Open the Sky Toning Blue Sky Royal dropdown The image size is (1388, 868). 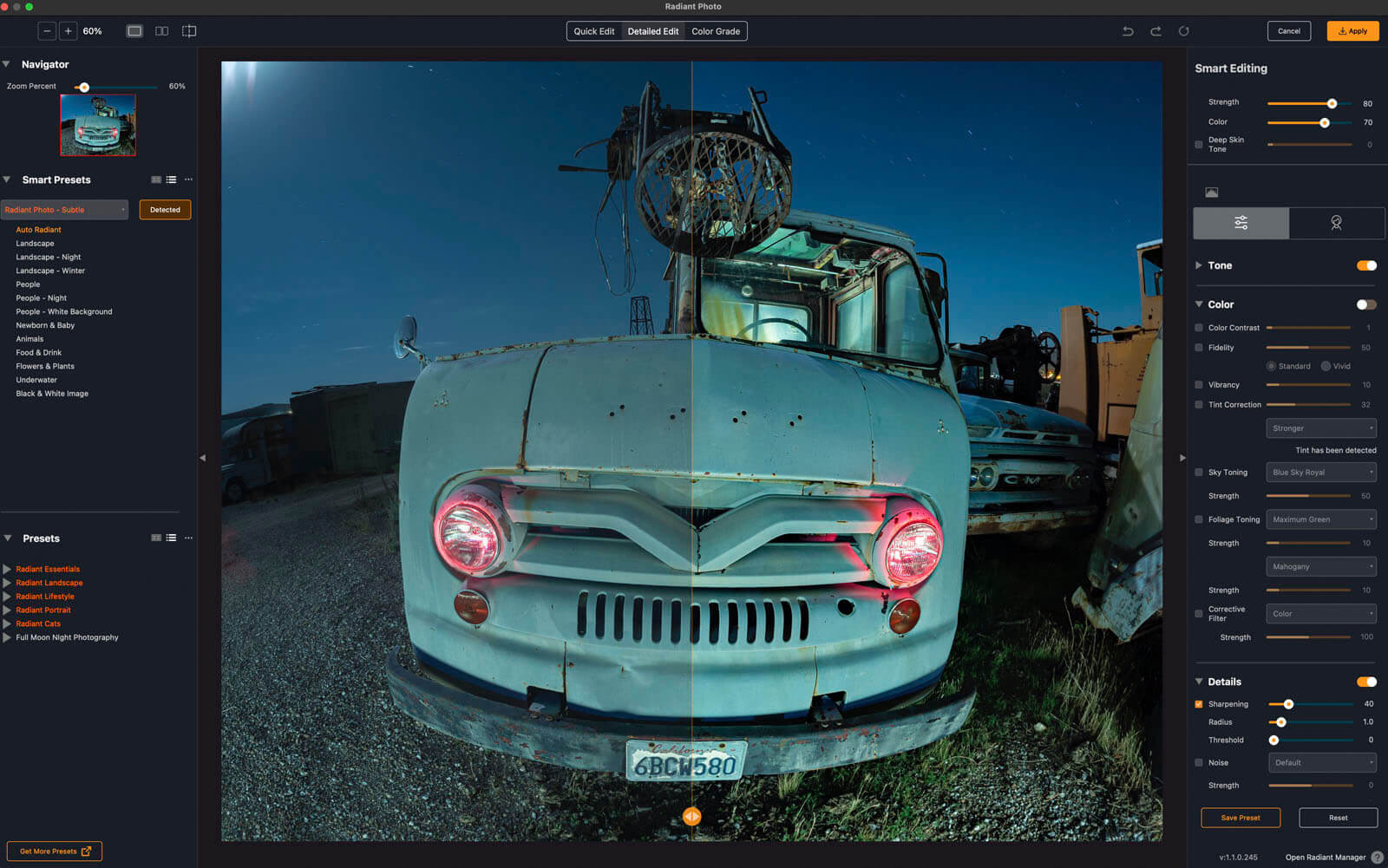pos(1321,473)
